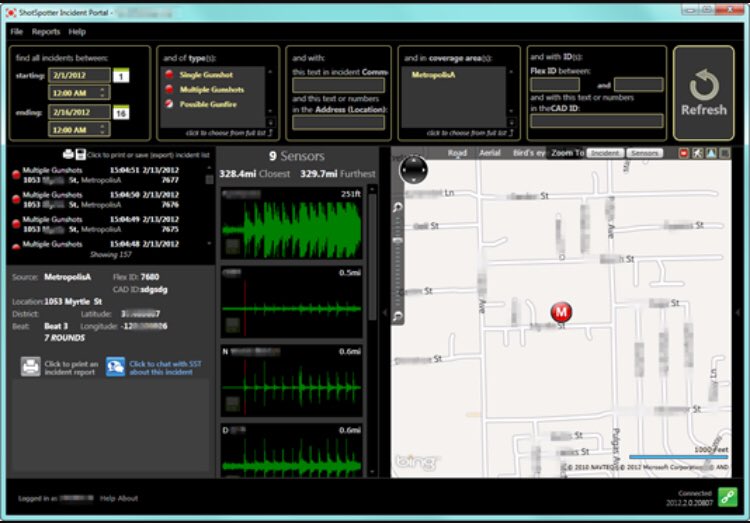Click the red map toolbar icon
Screen dimensions: 750x523
coord(684,153)
